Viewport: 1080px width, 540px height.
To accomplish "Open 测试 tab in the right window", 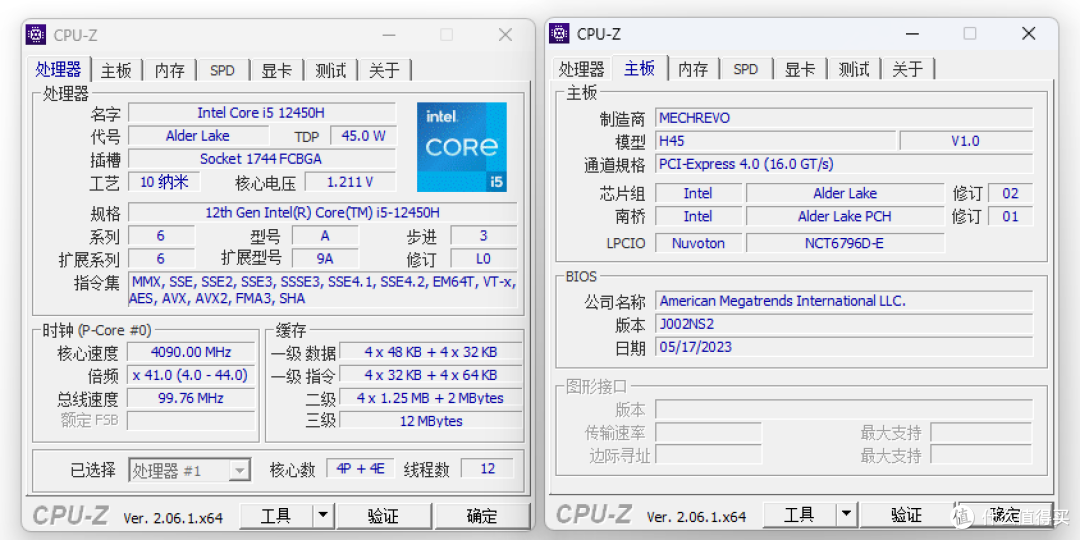I will tap(853, 69).
